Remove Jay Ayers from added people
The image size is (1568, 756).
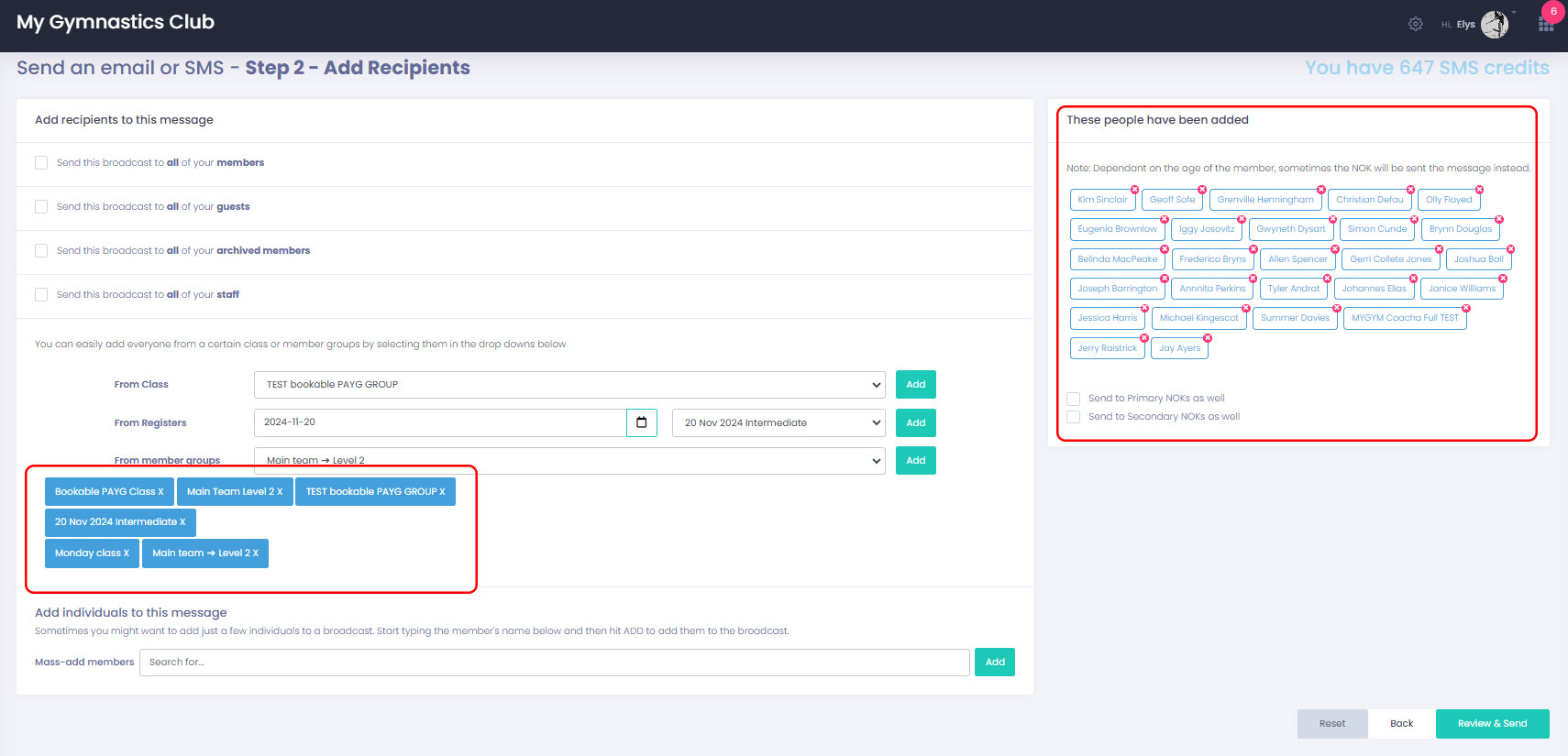[x=1208, y=338]
